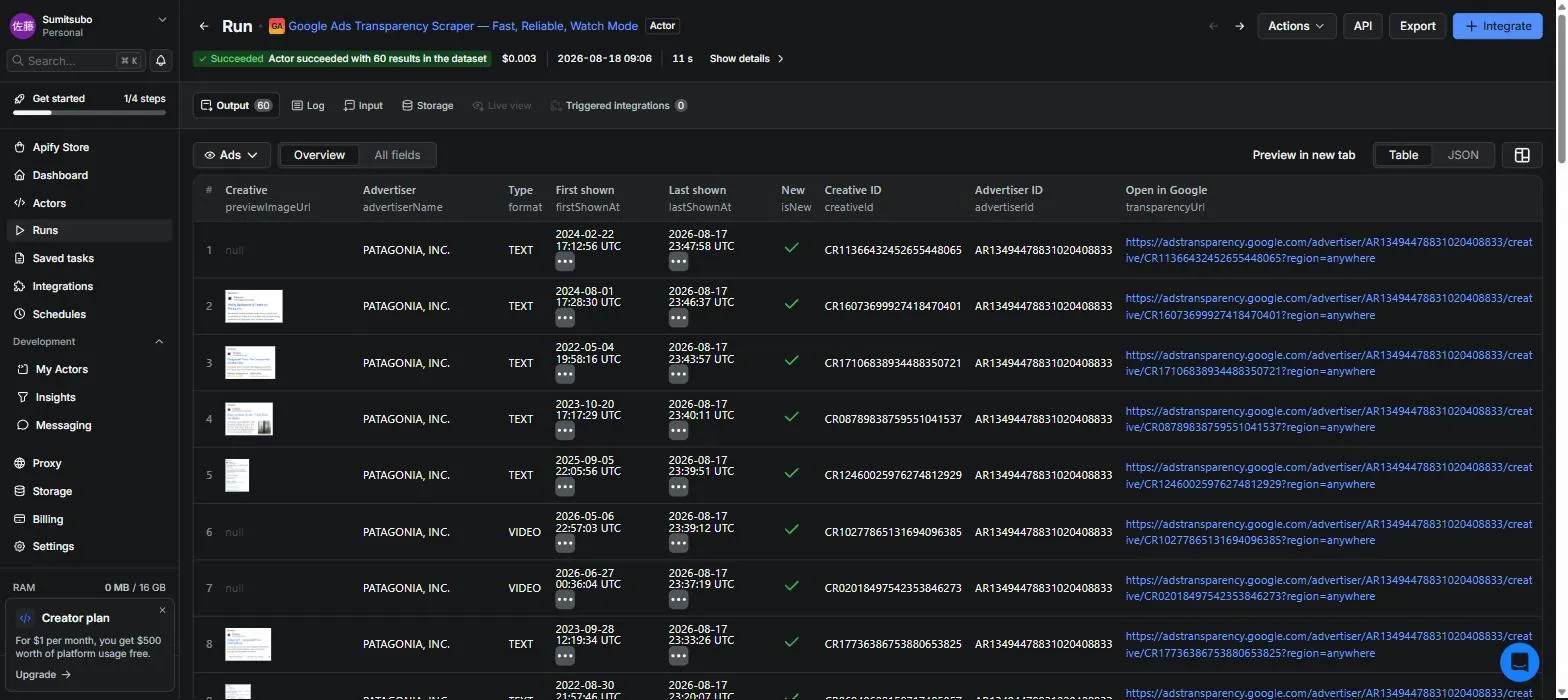Open Messaging under Development
This screenshot has width=1568, height=700.
coord(63,425)
